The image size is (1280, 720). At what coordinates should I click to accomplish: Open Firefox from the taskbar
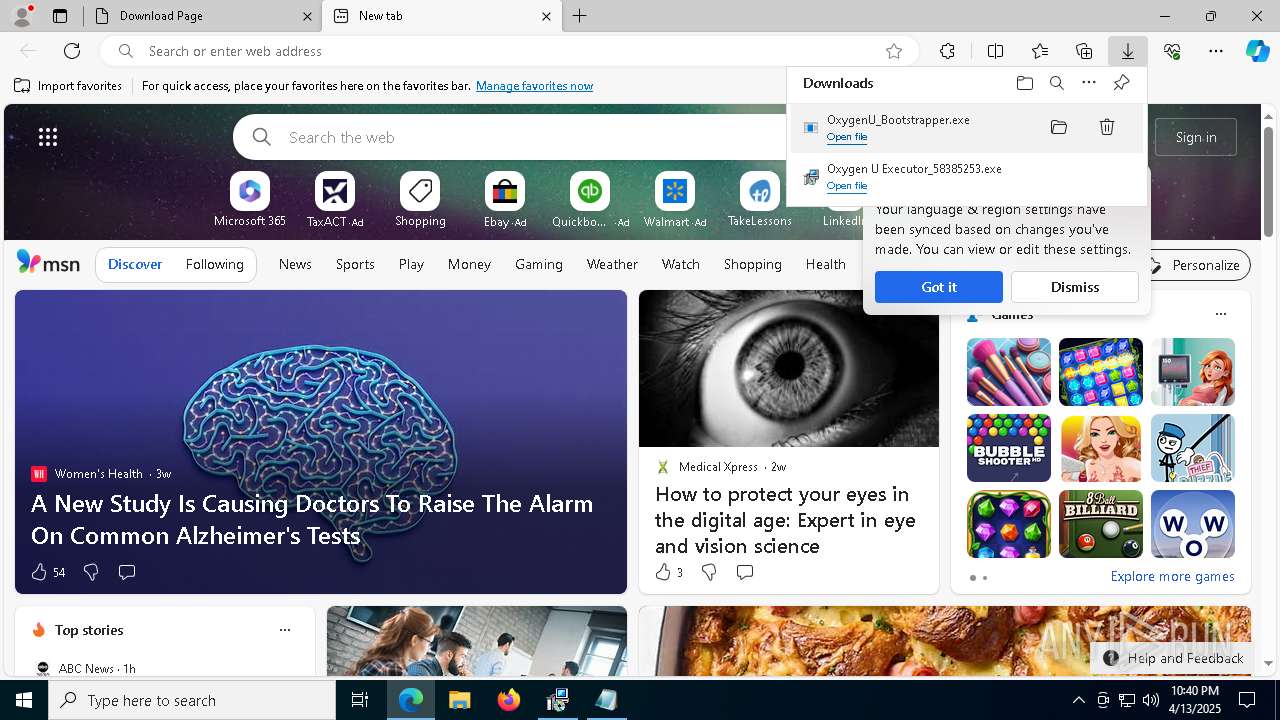(x=509, y=700)
